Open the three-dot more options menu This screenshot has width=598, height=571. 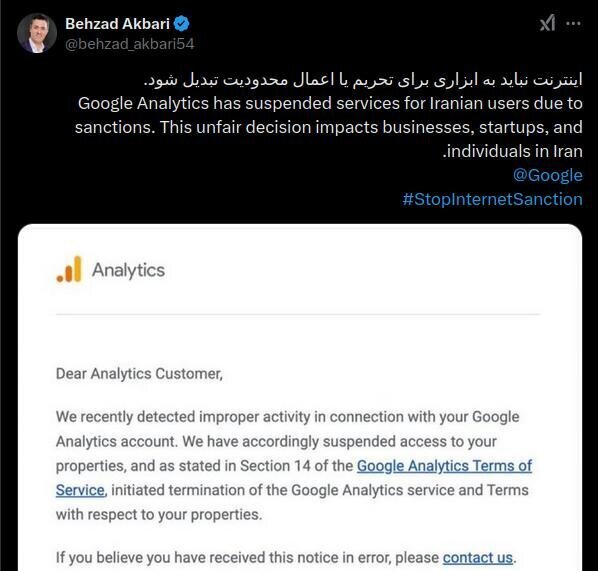point(573,24)
